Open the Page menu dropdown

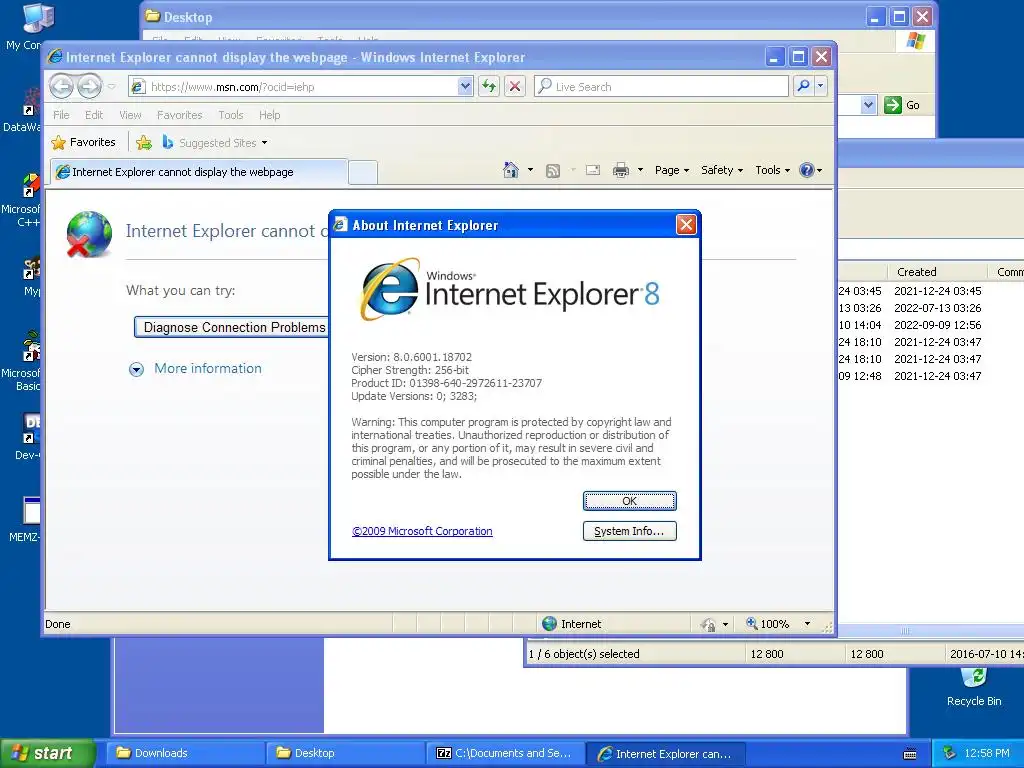click(671, 170)
